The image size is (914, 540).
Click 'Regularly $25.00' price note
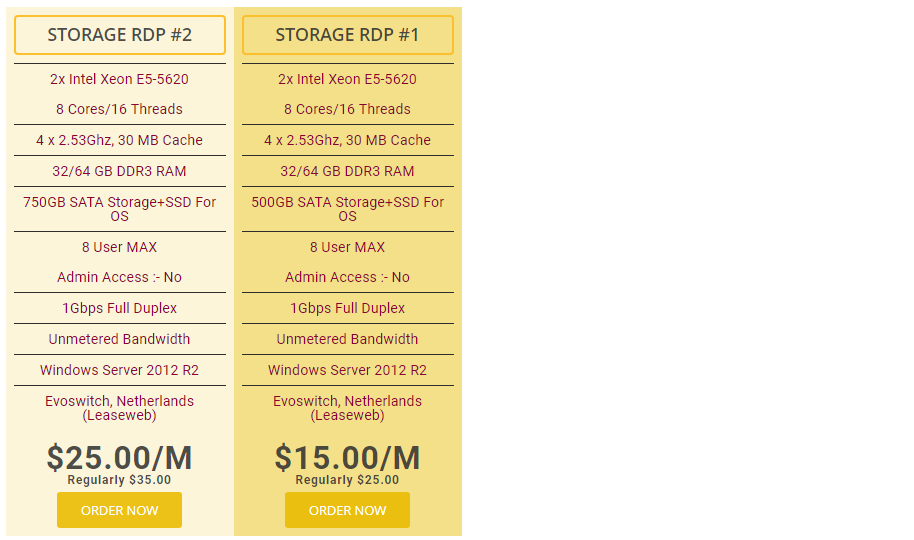pos(347,480)
